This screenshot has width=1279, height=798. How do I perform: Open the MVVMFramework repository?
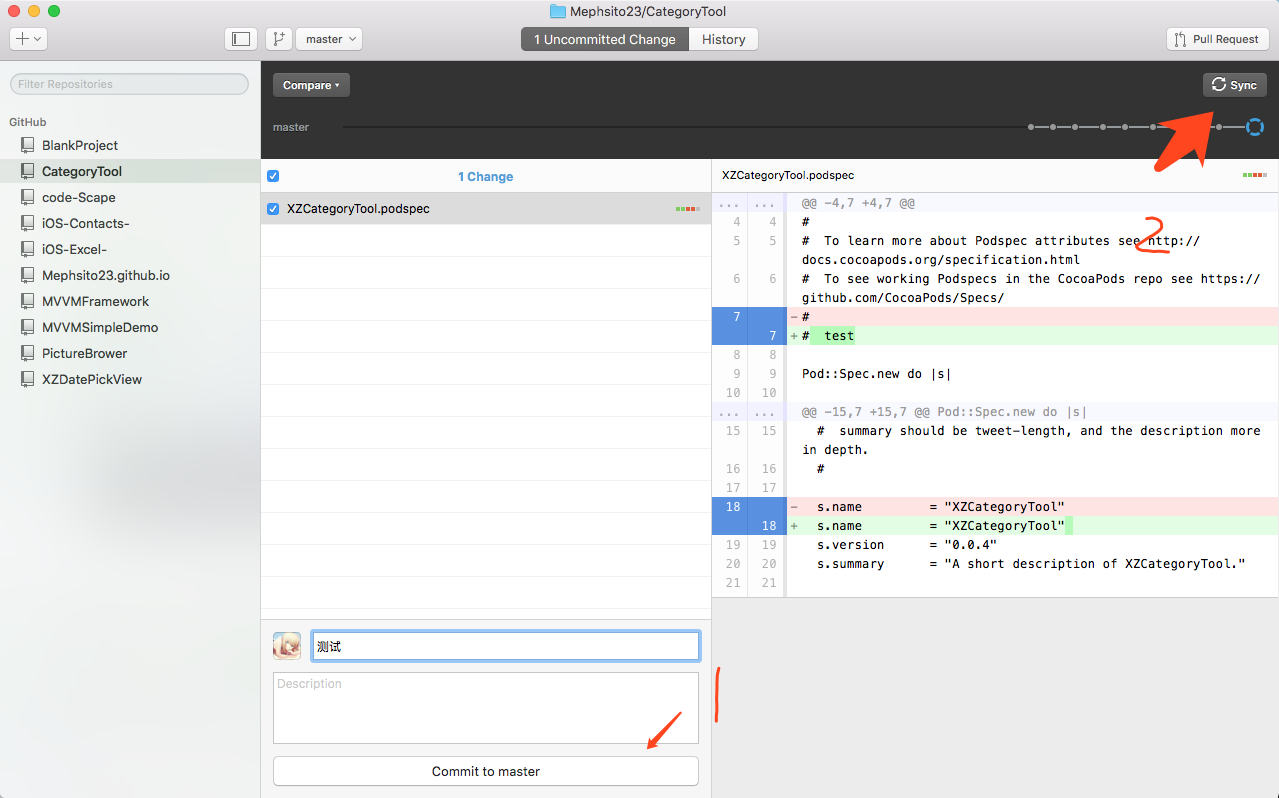pos(95,301)
